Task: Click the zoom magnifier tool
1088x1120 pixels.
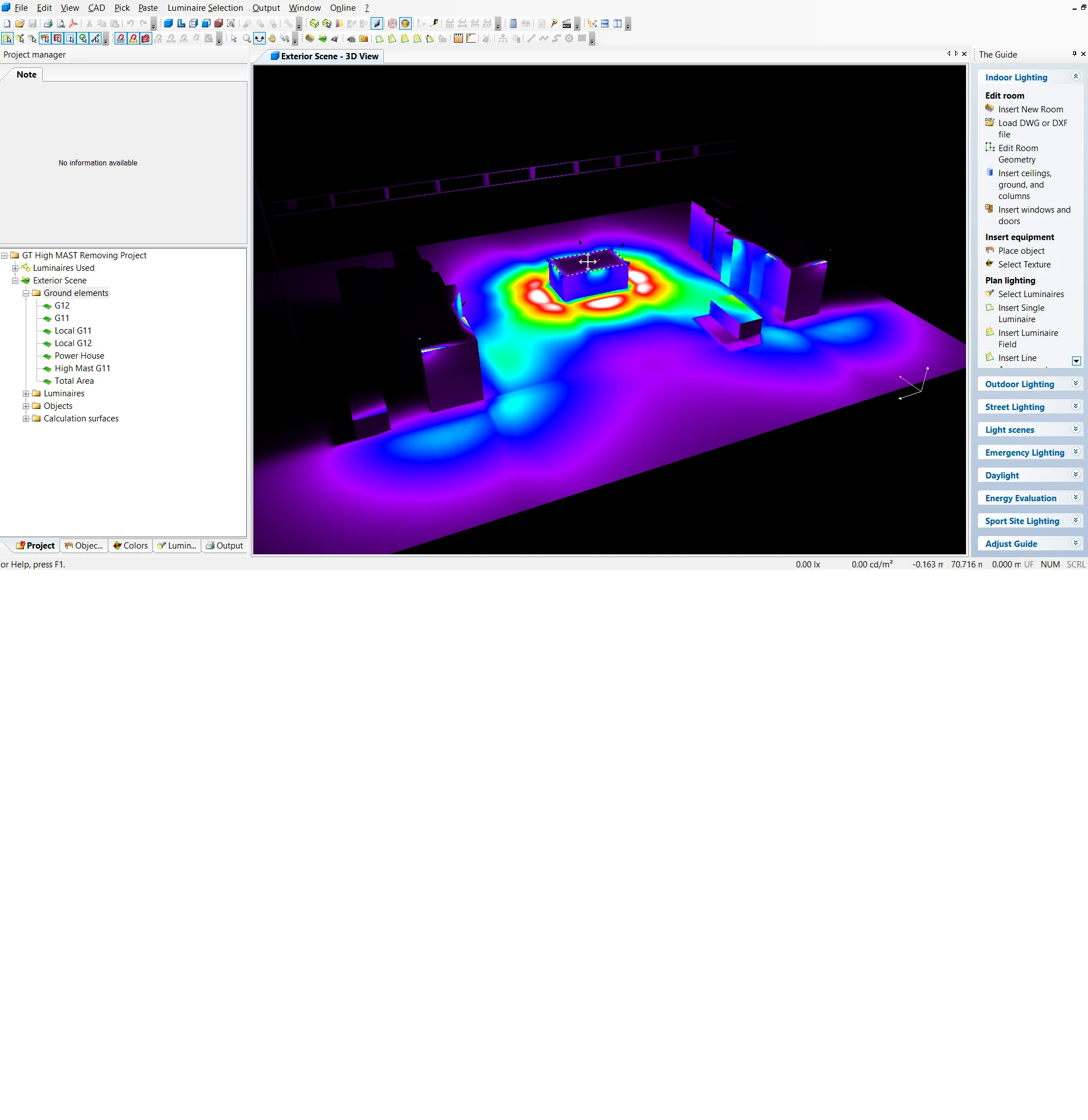Action: pos(247,39)
